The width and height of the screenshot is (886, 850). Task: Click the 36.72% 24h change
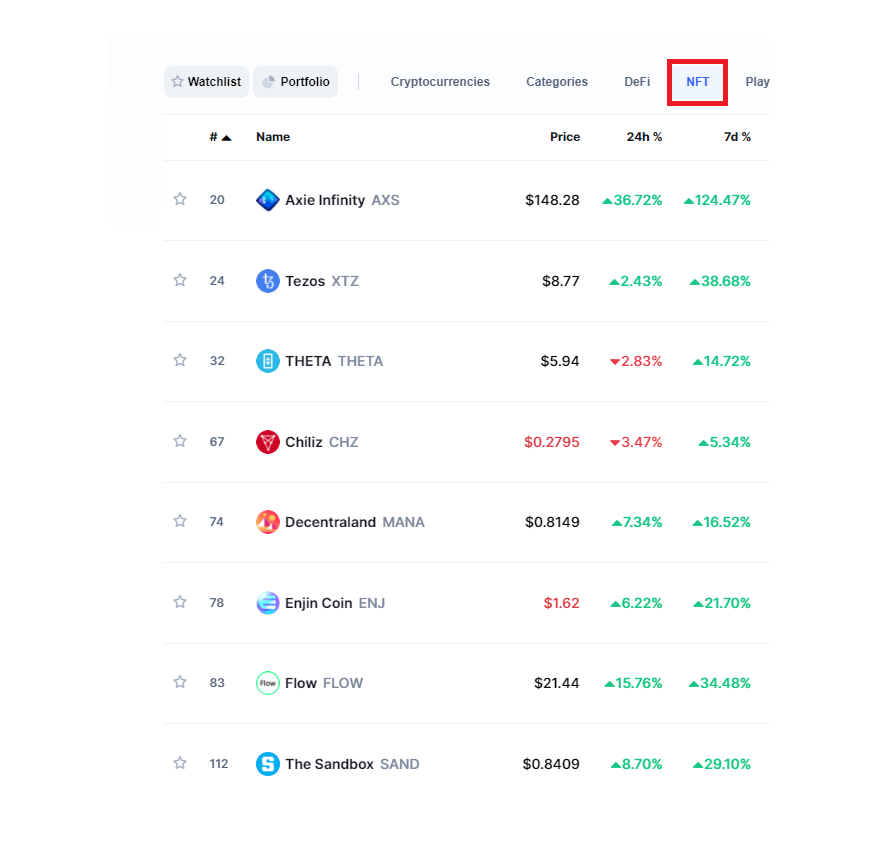click(632, 200)
